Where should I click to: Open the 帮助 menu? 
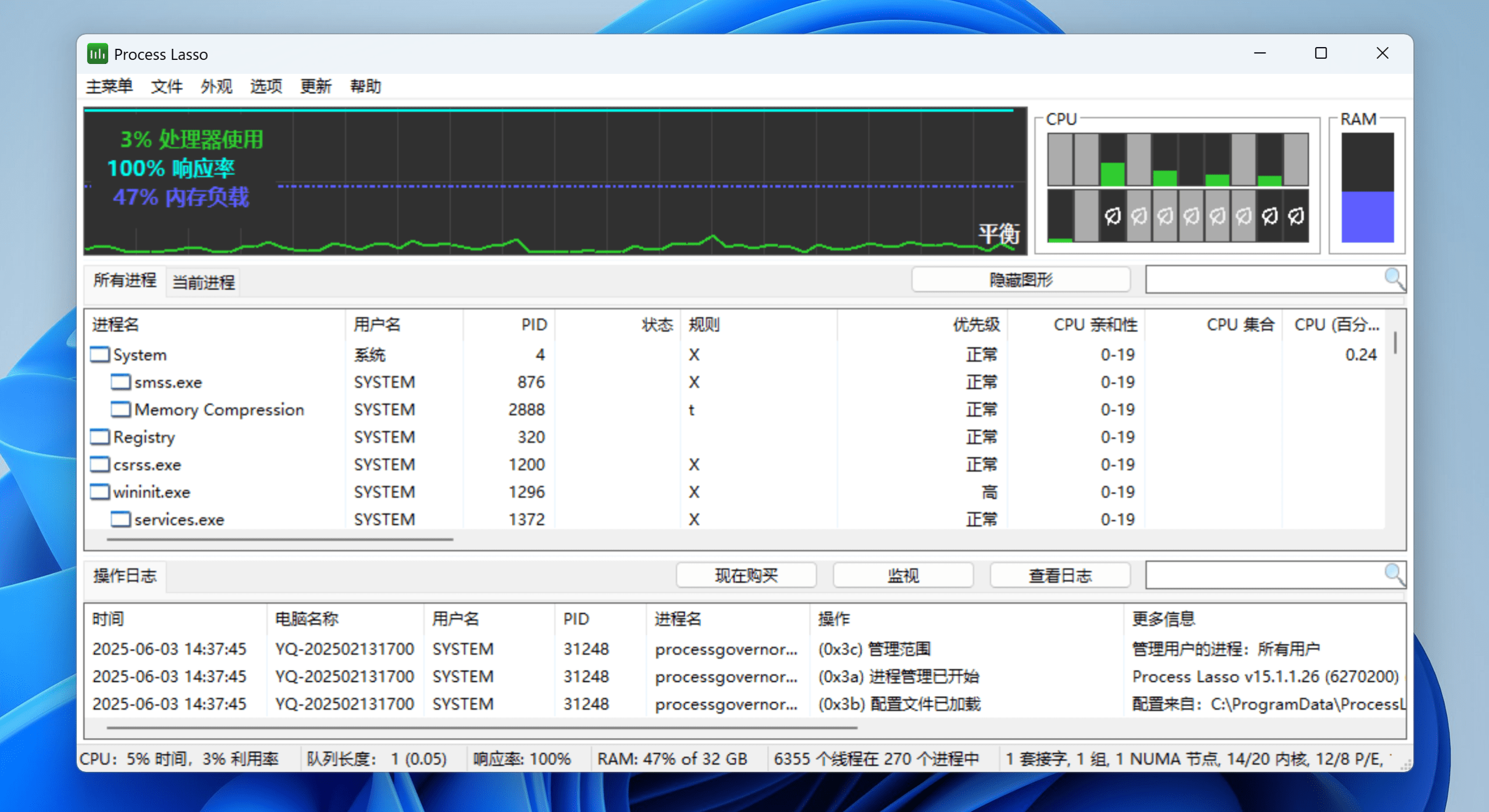366,86
